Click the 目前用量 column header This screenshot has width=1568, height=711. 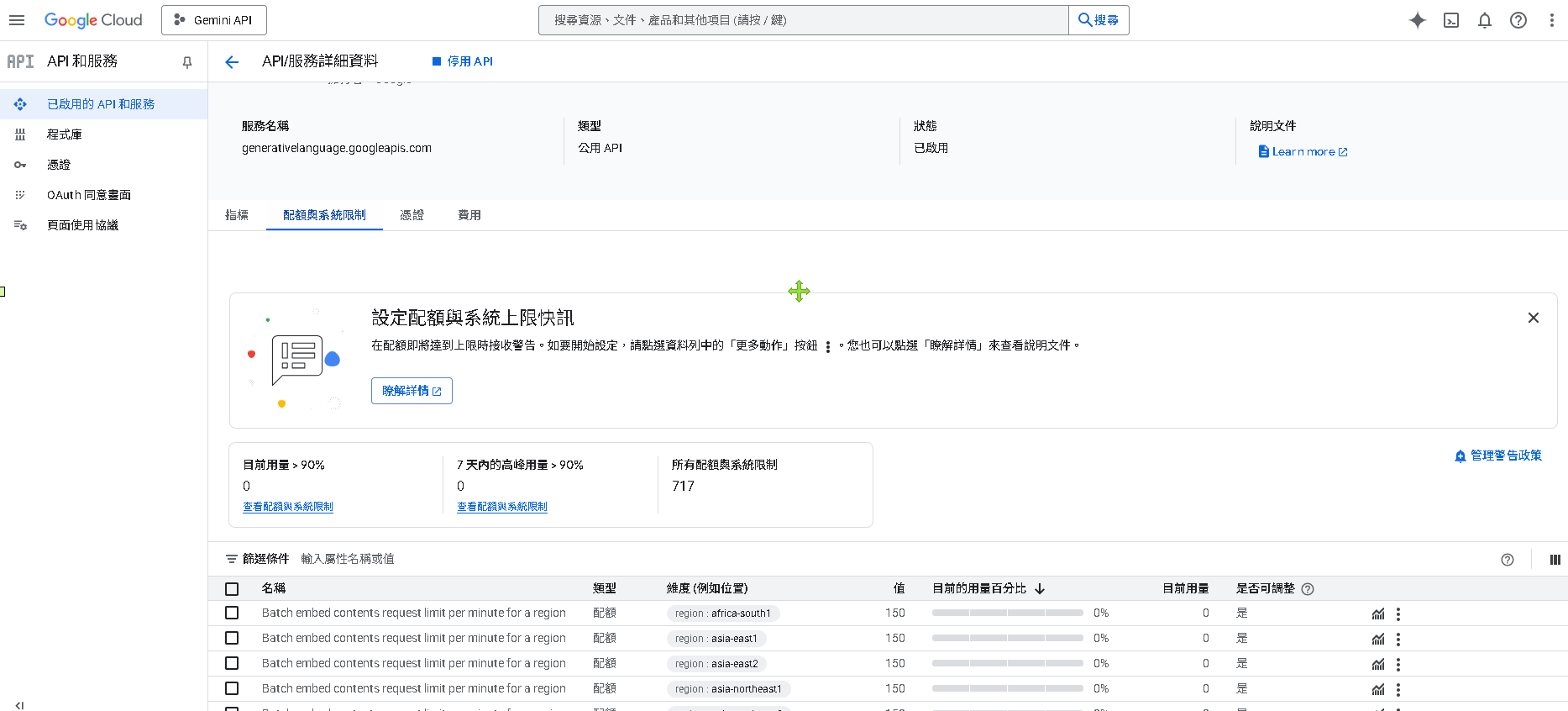point(1185,588)
